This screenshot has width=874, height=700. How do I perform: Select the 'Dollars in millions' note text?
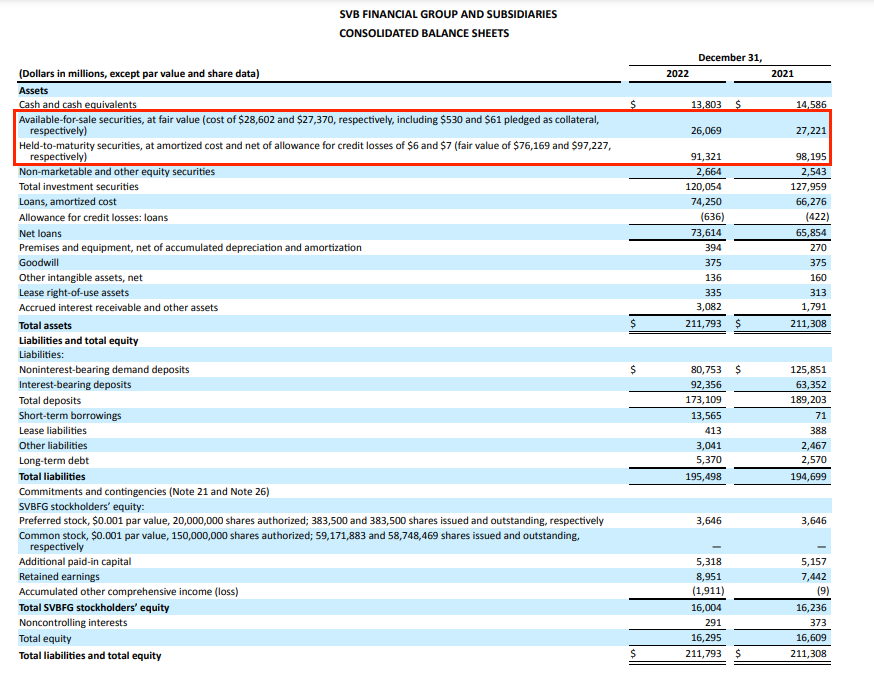tap(139, 74)
